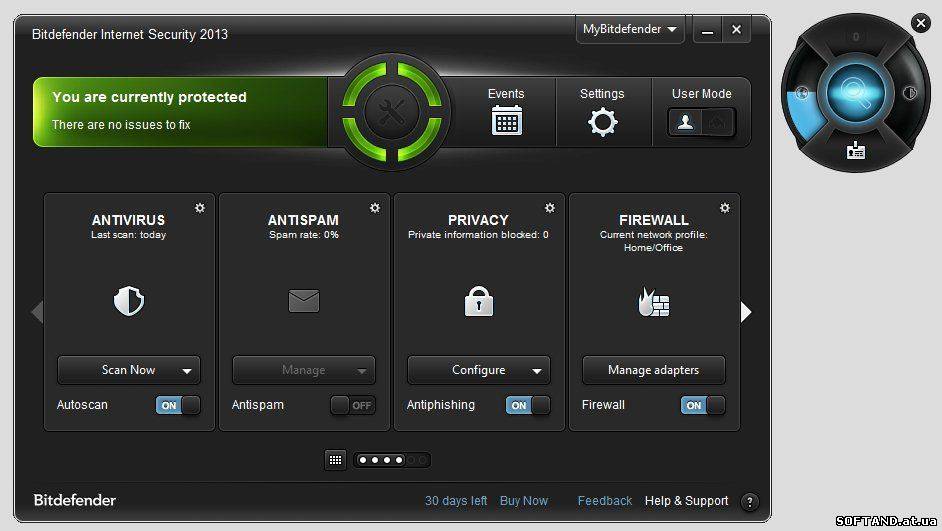Click the 'Home/Office' network profile text
The image size is (942, 531).
point(654,247)
